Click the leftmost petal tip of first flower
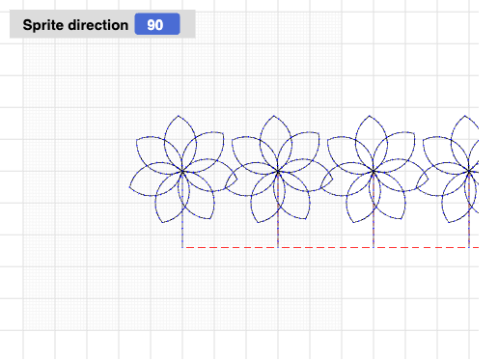The image size is (480, 360). (x=130, y=187)
